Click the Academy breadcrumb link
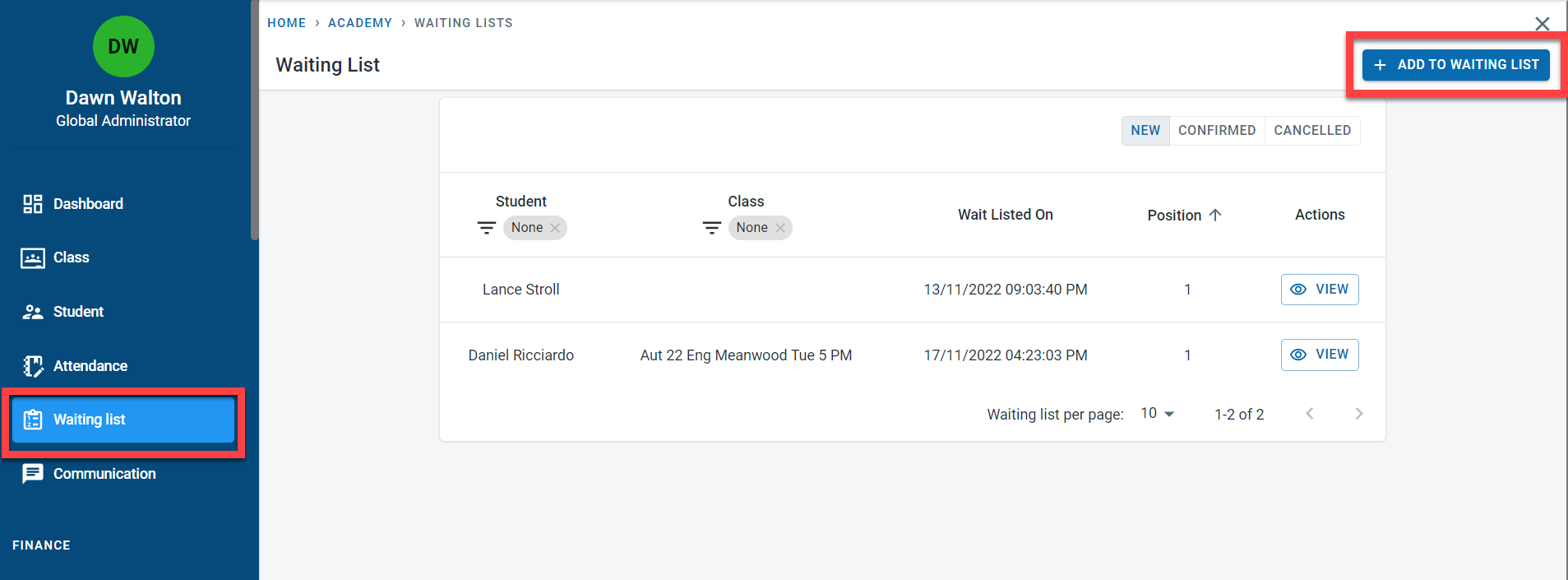Image resolution: width=1568 pixels, height=580 pixels. pyautogui.click(x=360, y=23)
